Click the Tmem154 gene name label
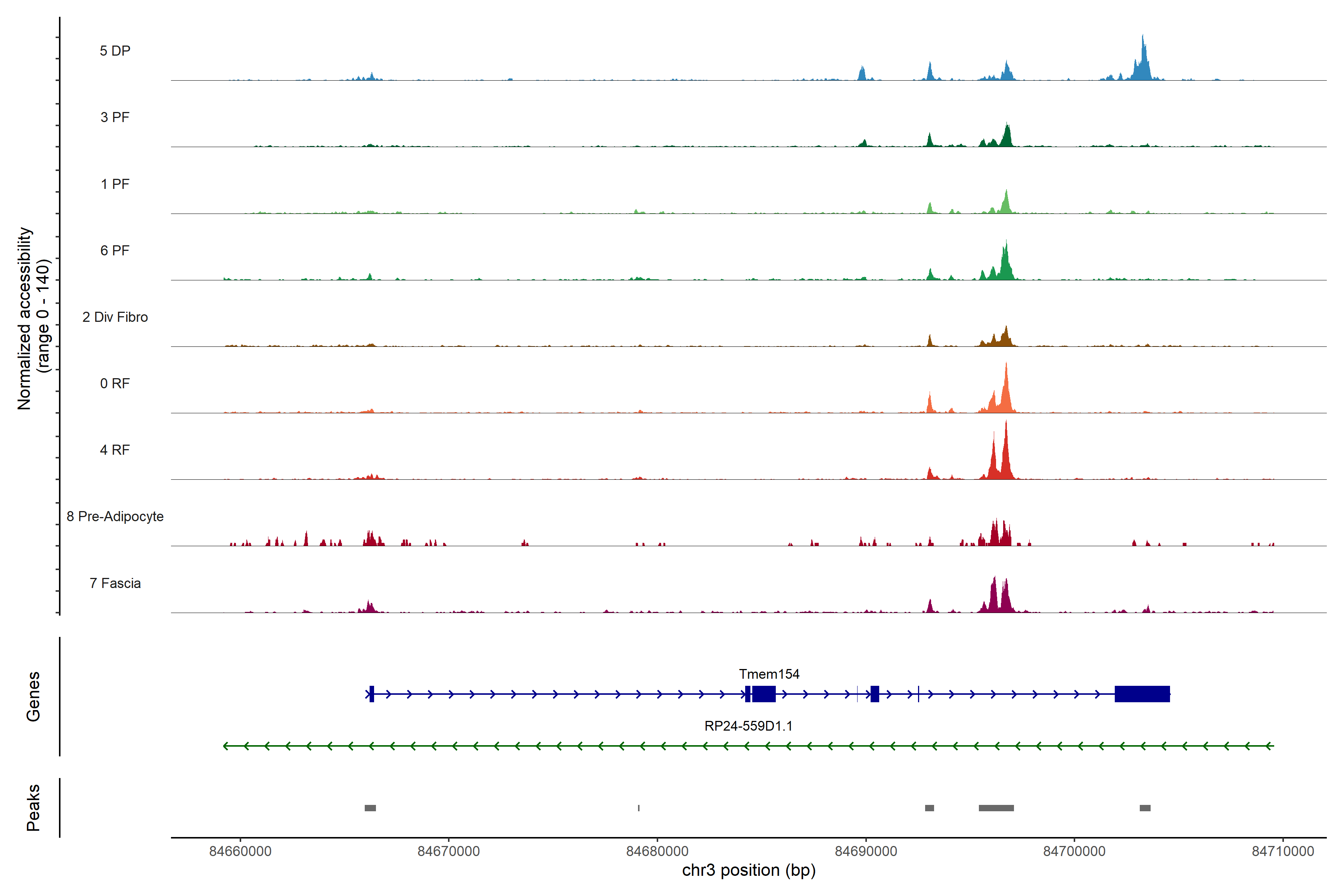 pos(769,674)
